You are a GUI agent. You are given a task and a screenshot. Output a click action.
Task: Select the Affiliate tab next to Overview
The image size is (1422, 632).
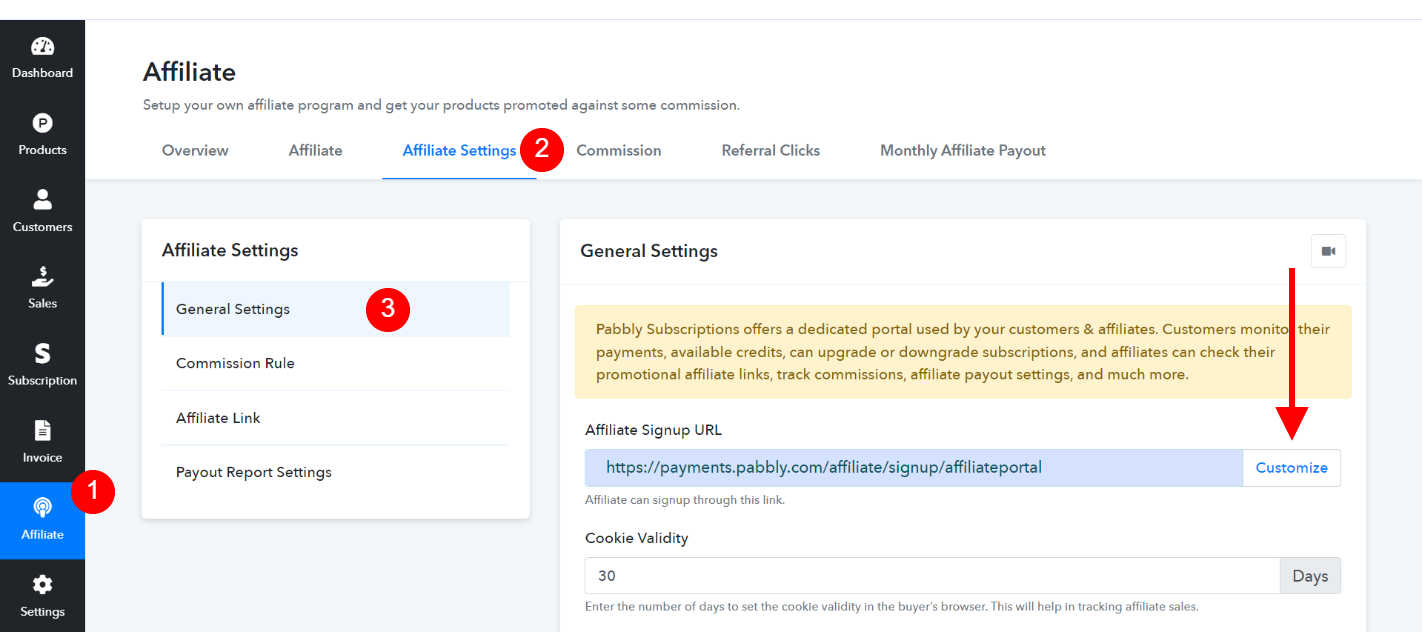(315, 150)
